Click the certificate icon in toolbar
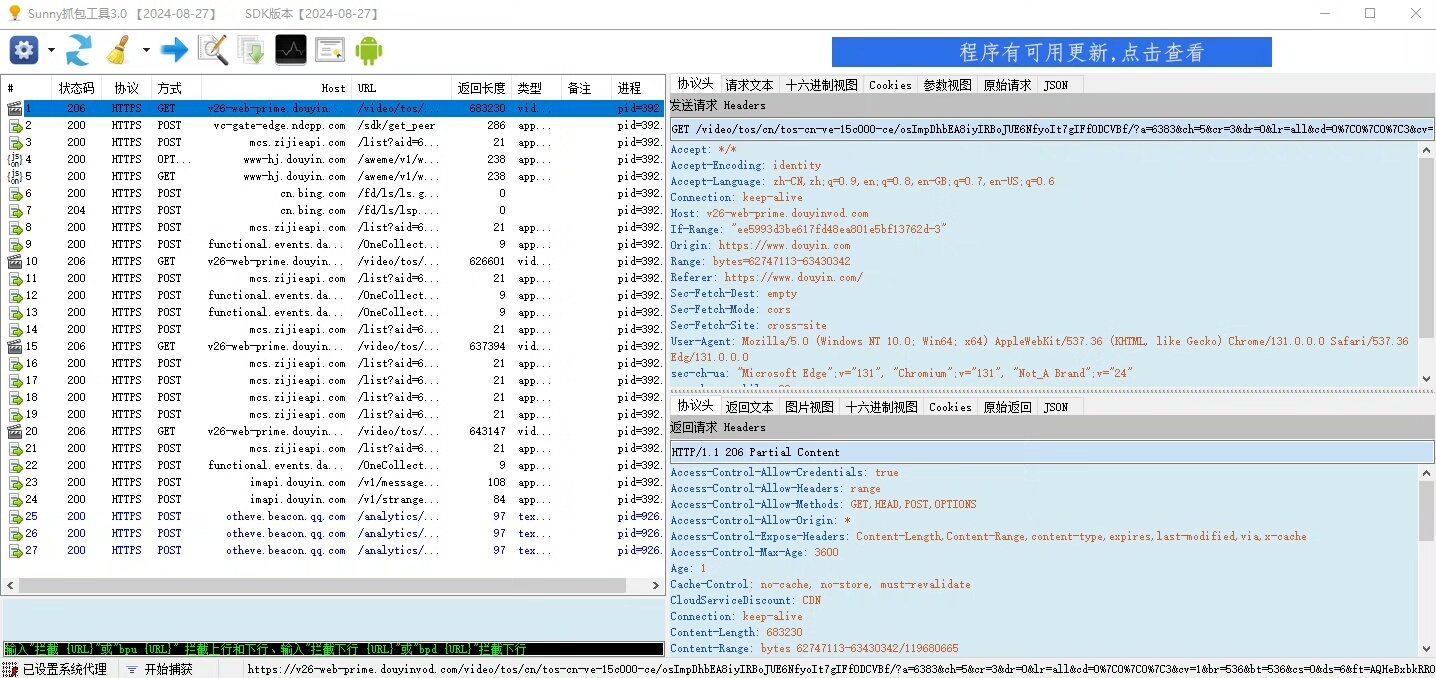The image size is (1436, 678). point(330,50)
